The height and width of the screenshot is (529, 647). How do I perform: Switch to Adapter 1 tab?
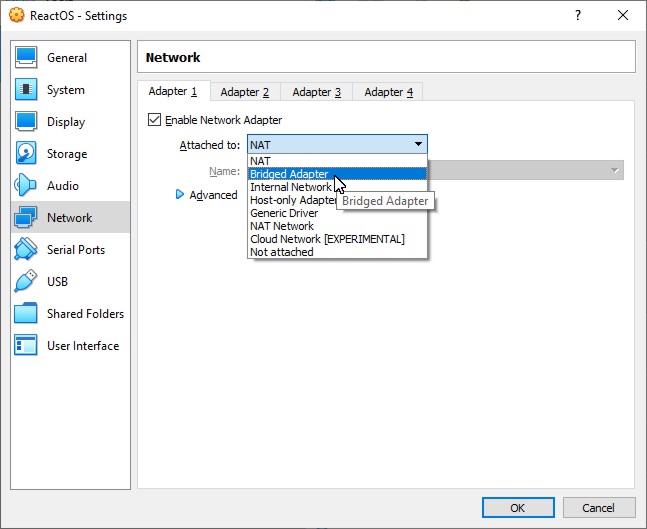(x=173, y=91)
